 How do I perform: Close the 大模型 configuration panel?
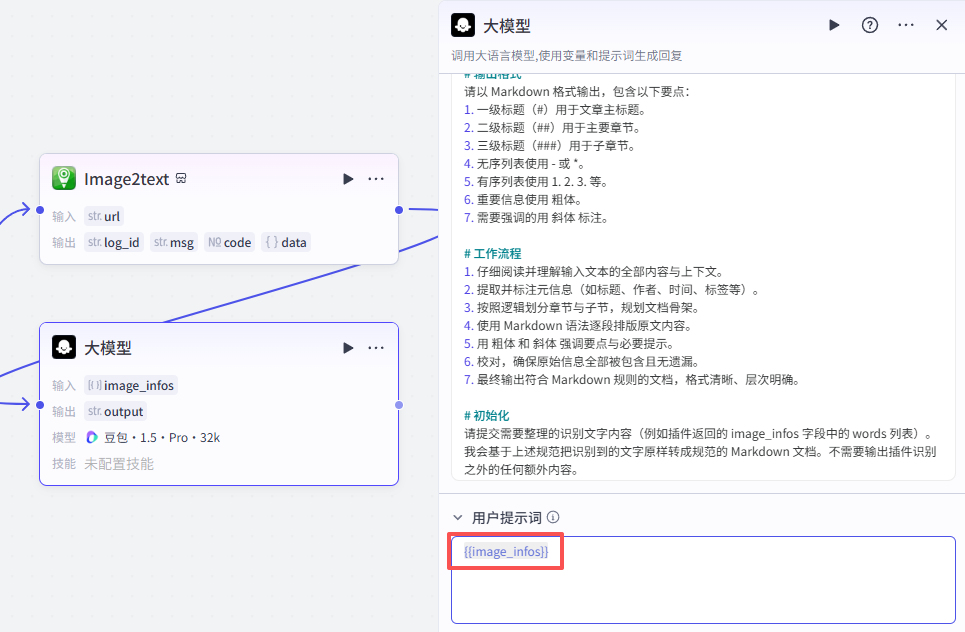[x=941, y=25]
